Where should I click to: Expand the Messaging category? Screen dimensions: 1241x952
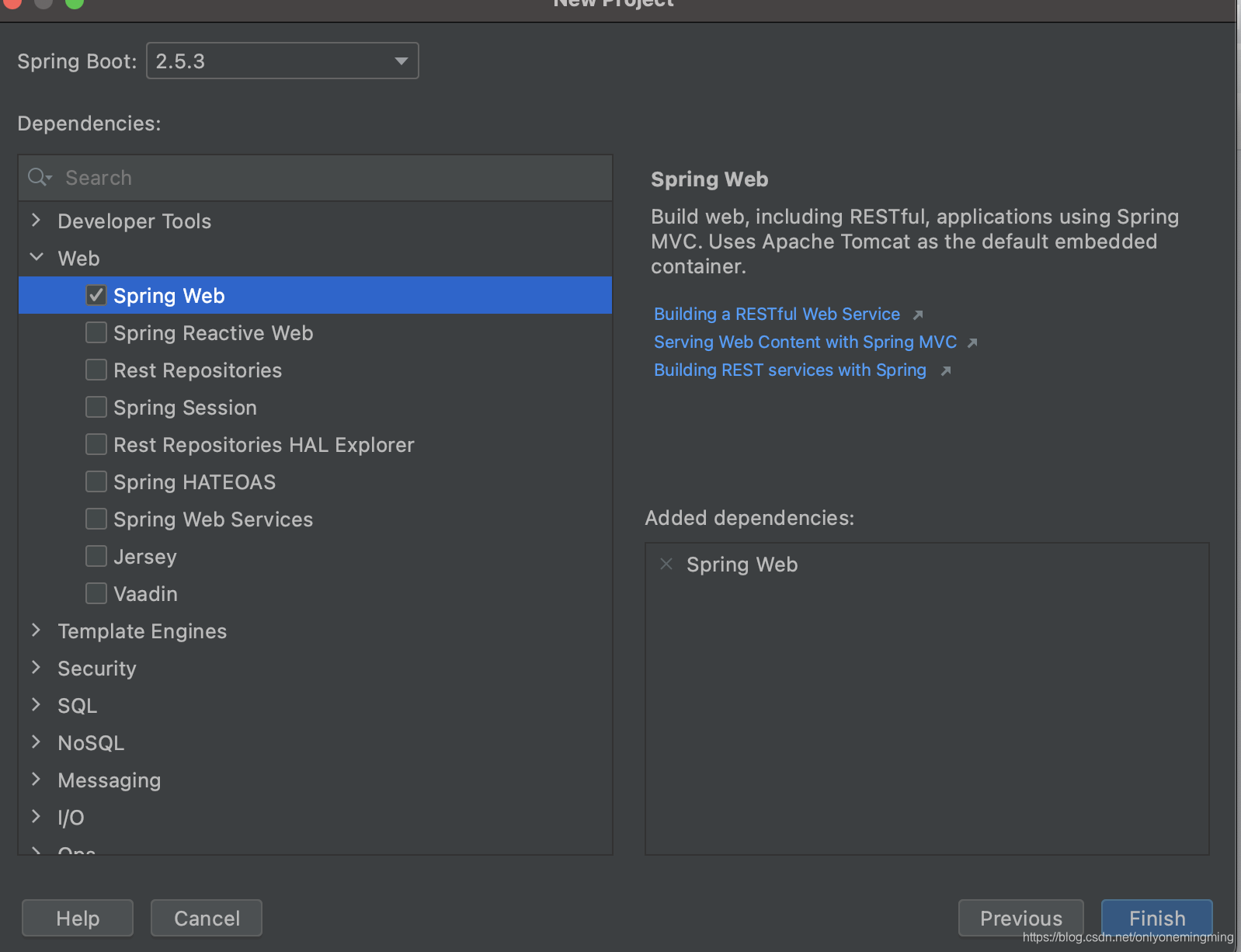click(x=36, y=780)
